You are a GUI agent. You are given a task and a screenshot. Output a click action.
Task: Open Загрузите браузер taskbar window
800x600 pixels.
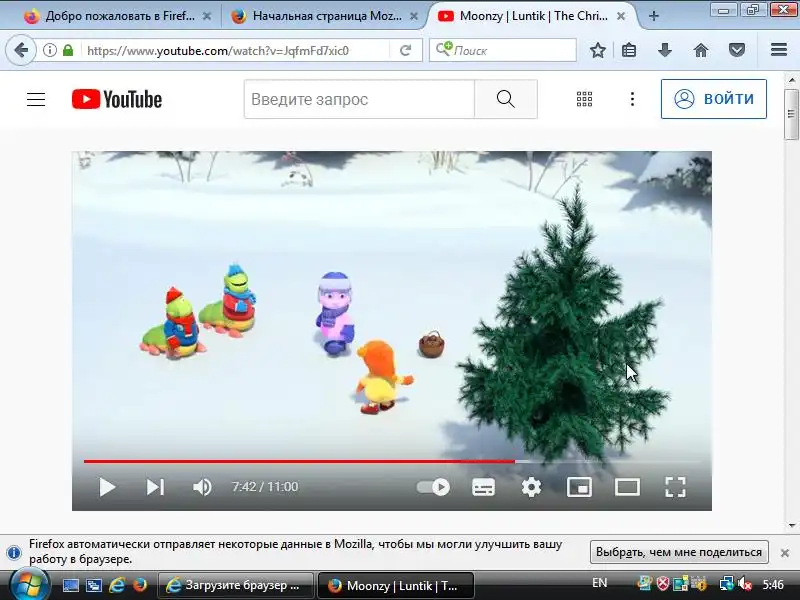coord(236,585)
